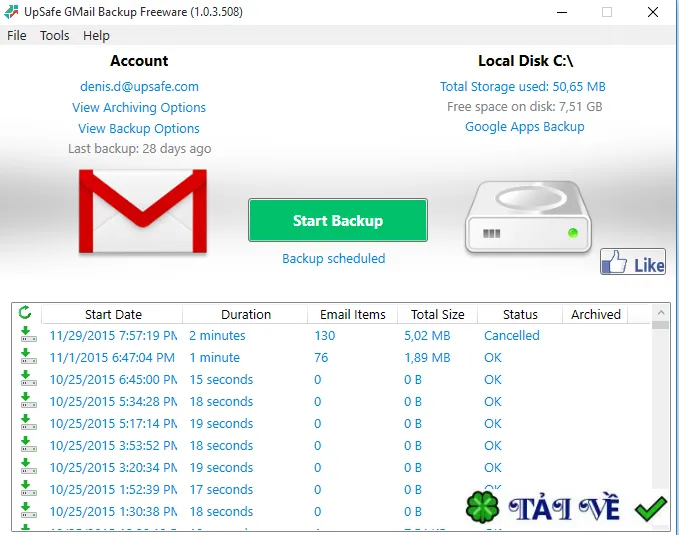Open the Tools menu
Image resolution: width=679 pixels, height=535 pixels.
coord(55,36)
